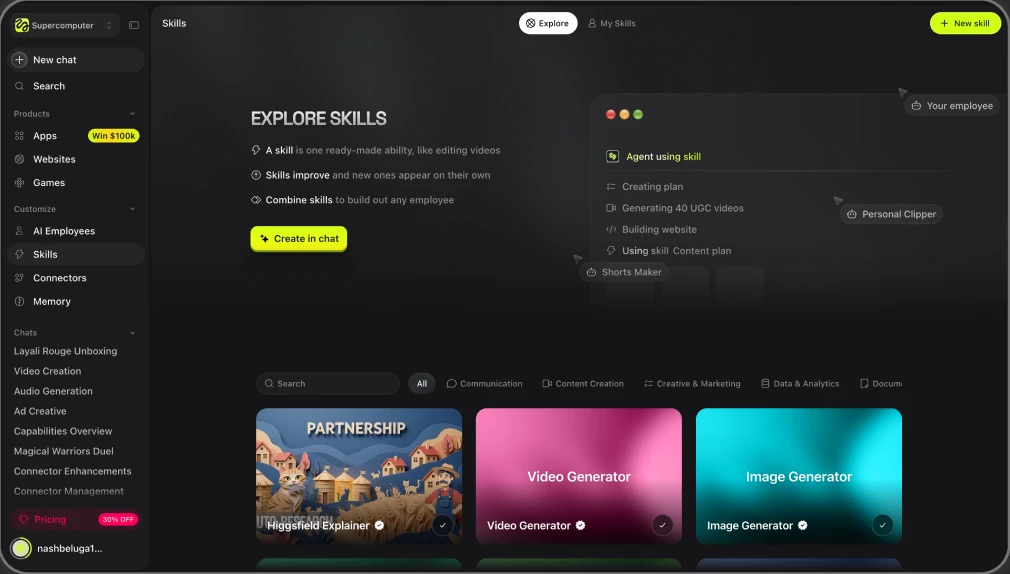Select the All filter chip
This screenshot has width=1010, height=574.
tap(422, 383)
